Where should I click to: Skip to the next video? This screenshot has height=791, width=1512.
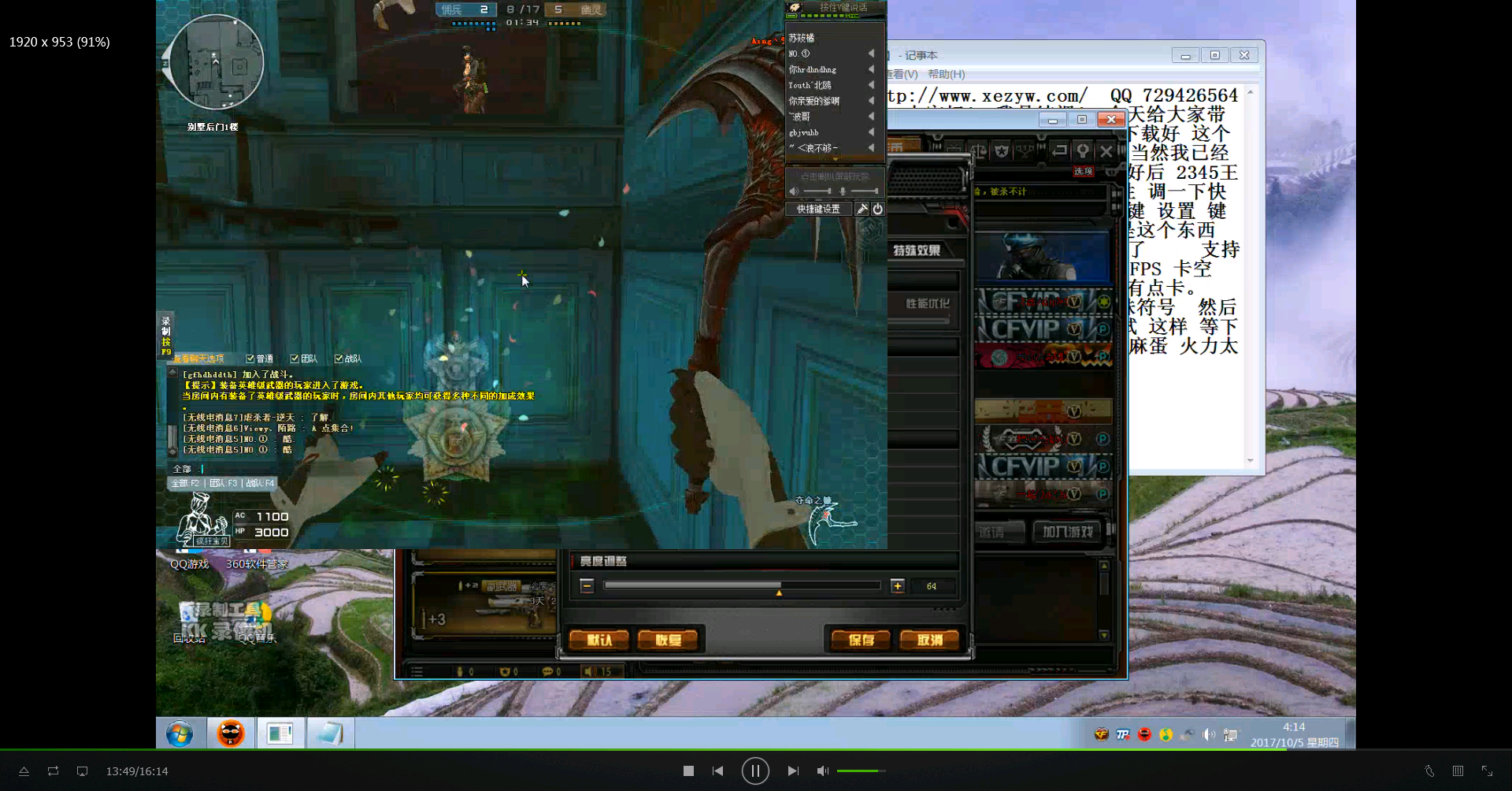[x=792, y=771]
